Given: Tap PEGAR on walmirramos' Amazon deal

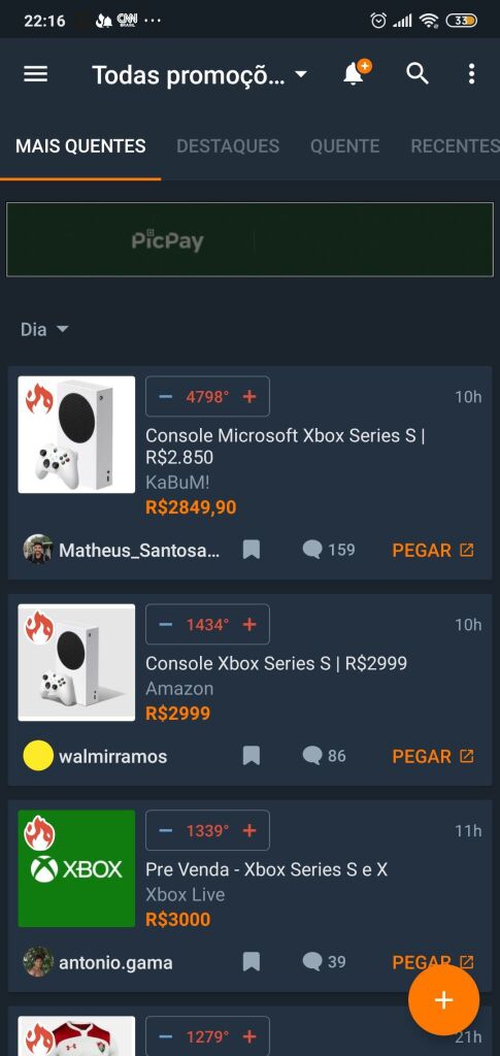Looking at the screenshot, I should (x=433, y=756).
